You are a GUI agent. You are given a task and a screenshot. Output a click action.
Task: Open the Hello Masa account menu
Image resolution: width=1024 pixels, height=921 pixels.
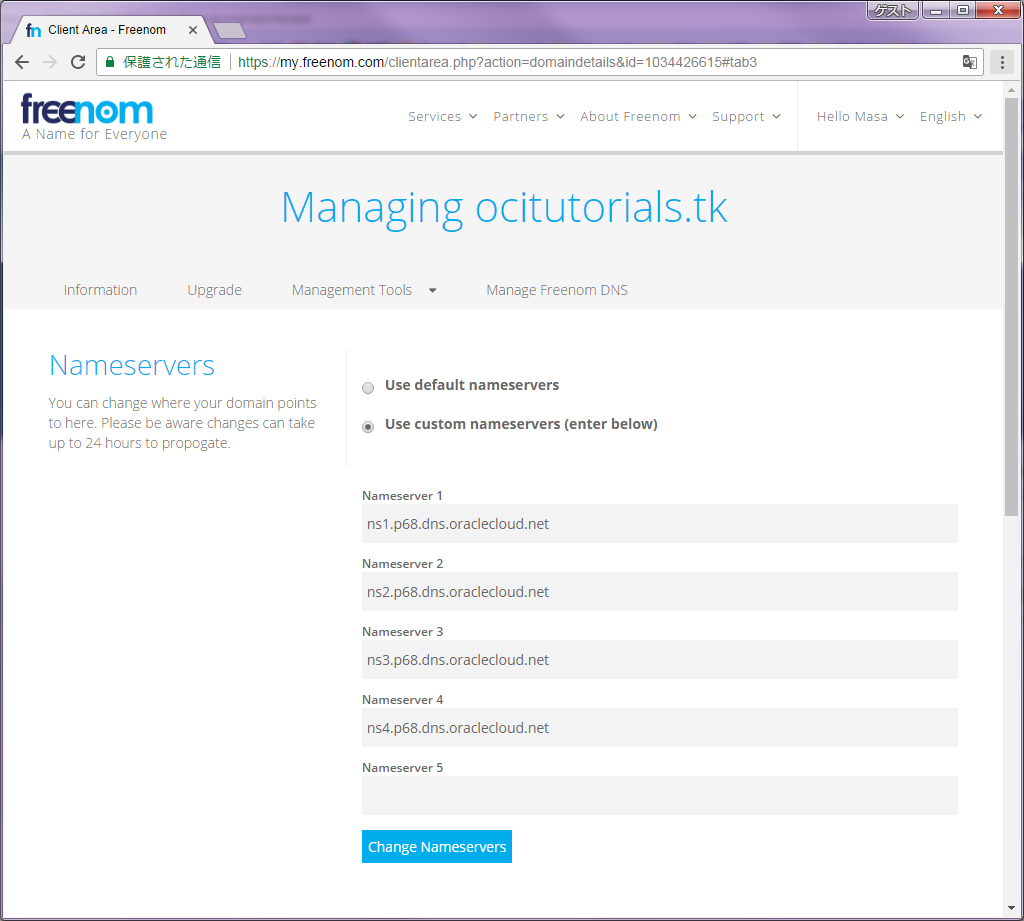pos(860,117)
